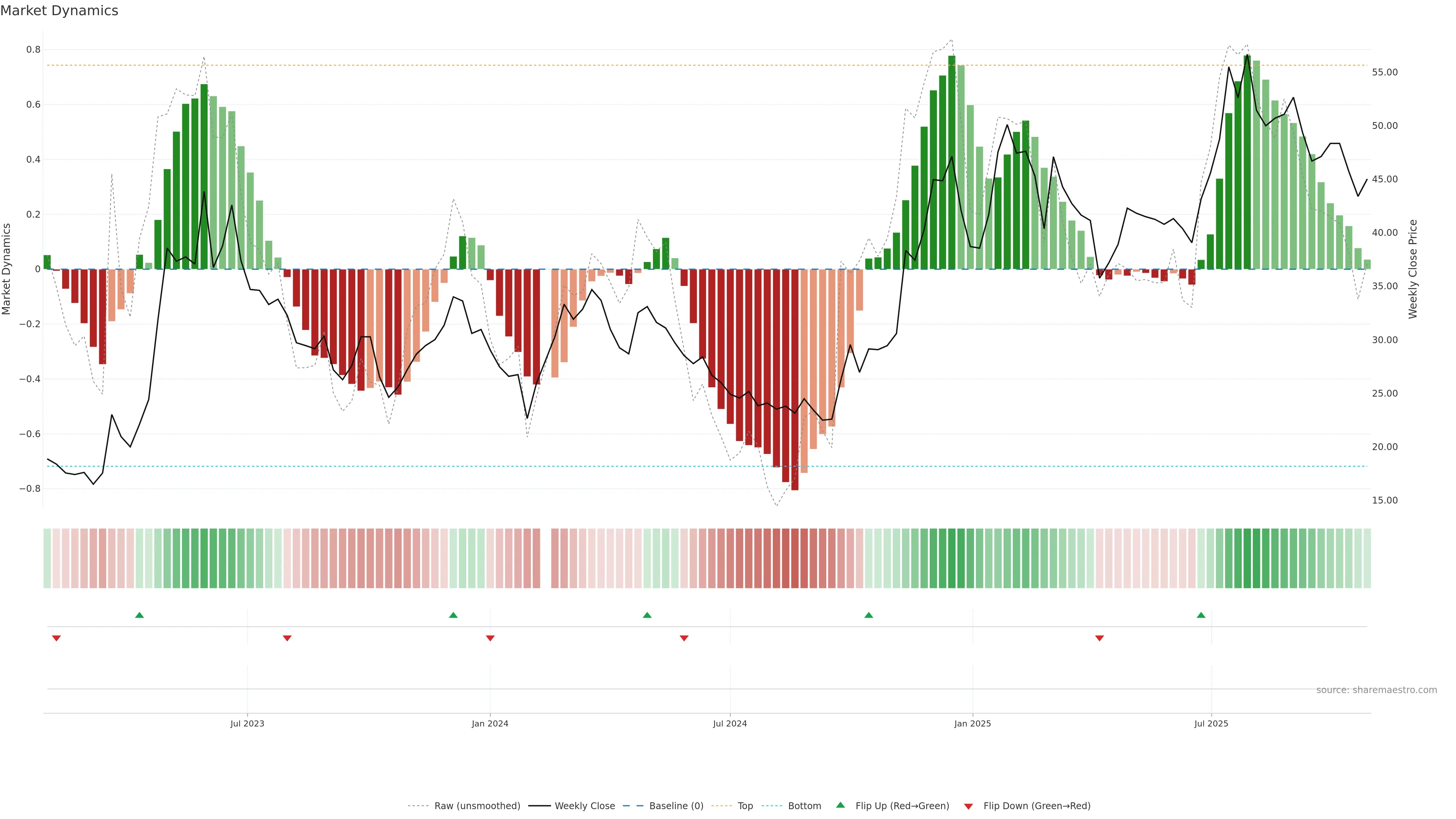
Task: Click the red flip-down marker at Jan 2024
Action: click(490, 638)
